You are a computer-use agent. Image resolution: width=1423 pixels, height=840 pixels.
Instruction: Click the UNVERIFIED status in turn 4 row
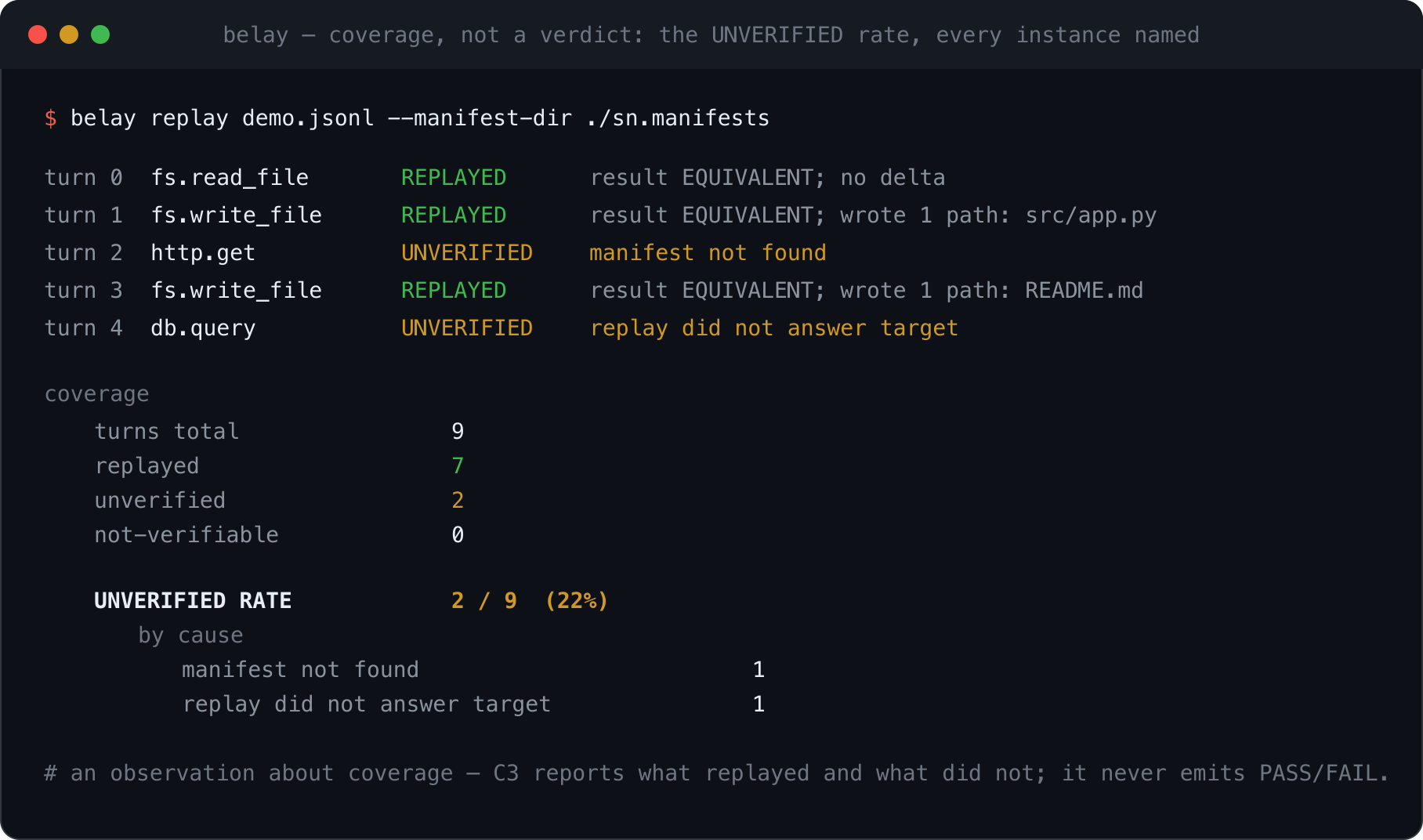467,328
